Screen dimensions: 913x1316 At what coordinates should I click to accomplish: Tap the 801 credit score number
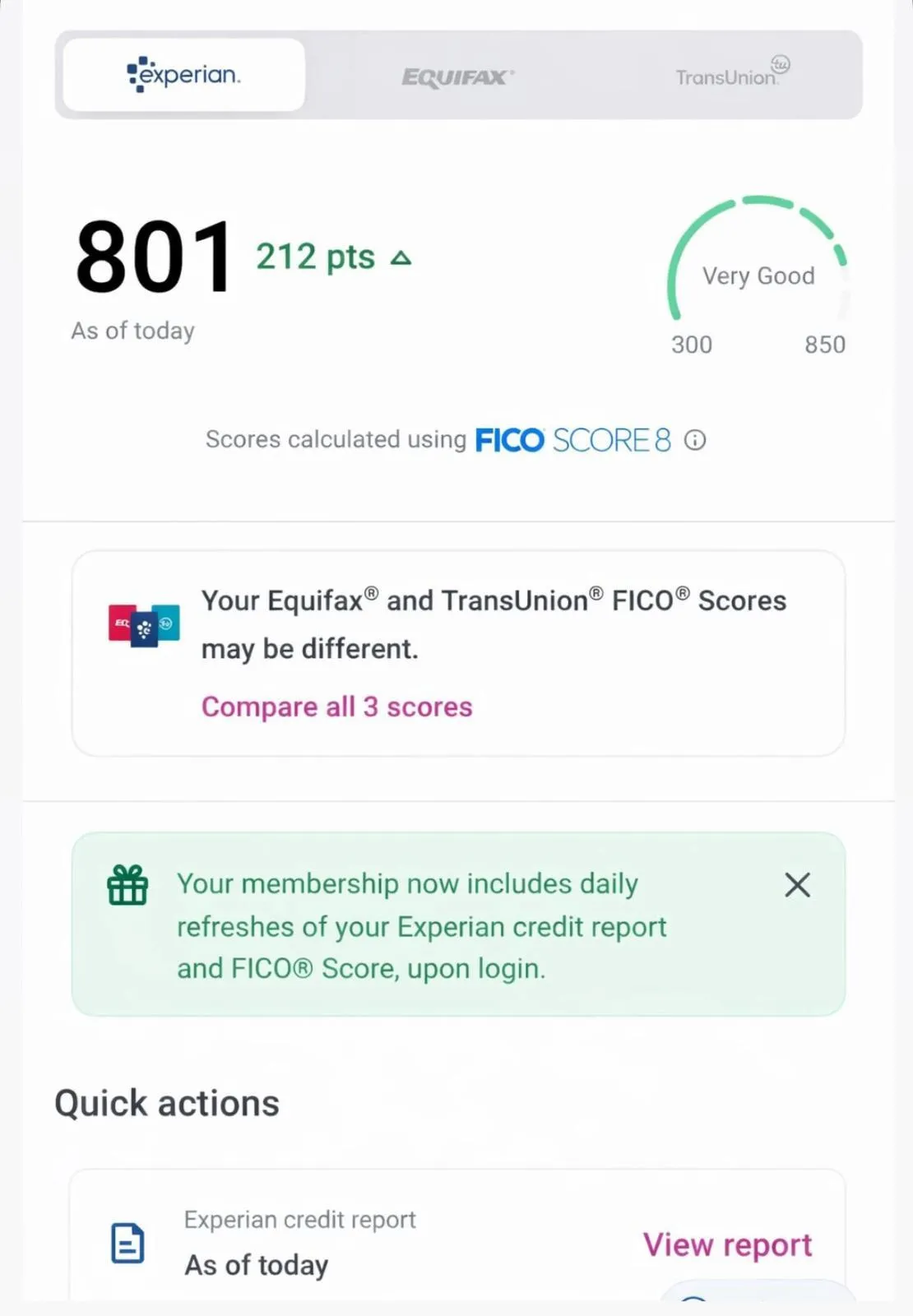tap(154, 257)
